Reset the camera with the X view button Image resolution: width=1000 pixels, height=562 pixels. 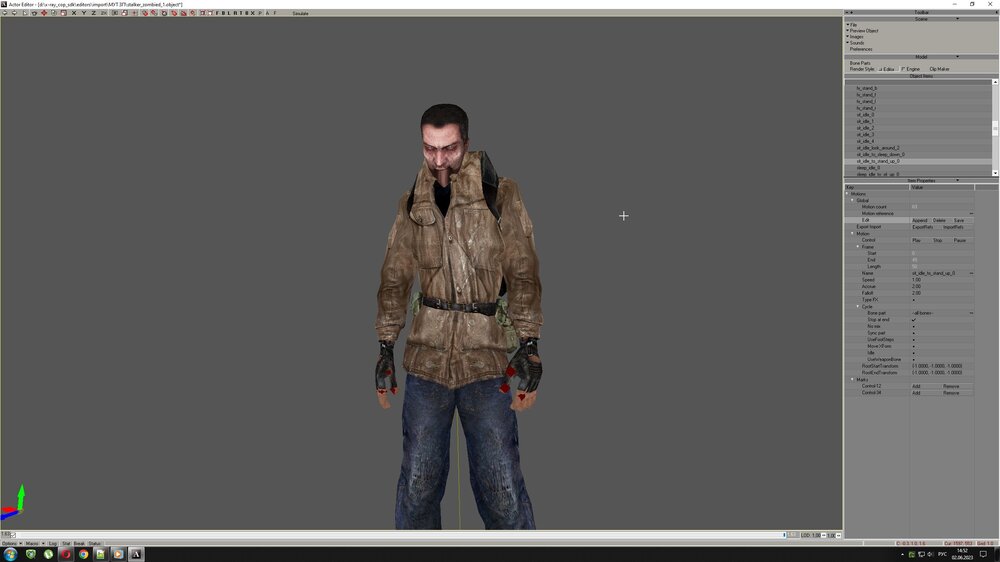[x=253, y=13]
